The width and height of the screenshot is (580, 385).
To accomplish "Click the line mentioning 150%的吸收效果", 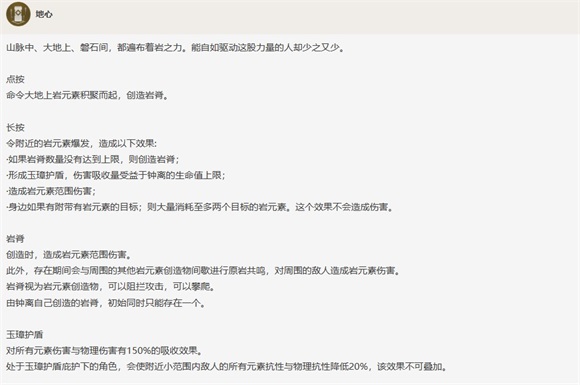I will tap(105, 351).
